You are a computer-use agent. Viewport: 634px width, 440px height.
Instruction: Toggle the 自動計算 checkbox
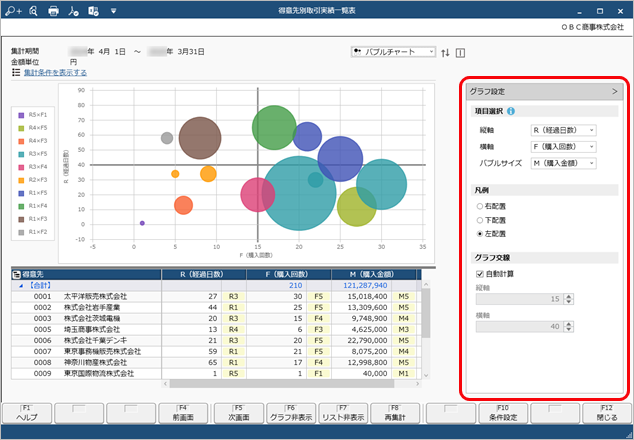(480, 274)
